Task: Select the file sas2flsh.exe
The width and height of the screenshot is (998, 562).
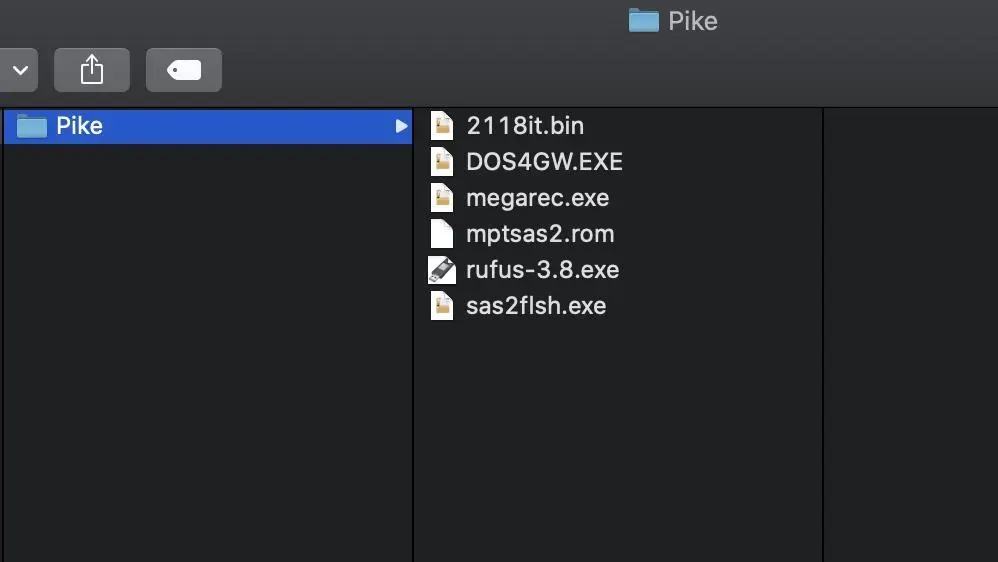Action: click(536, 306)
